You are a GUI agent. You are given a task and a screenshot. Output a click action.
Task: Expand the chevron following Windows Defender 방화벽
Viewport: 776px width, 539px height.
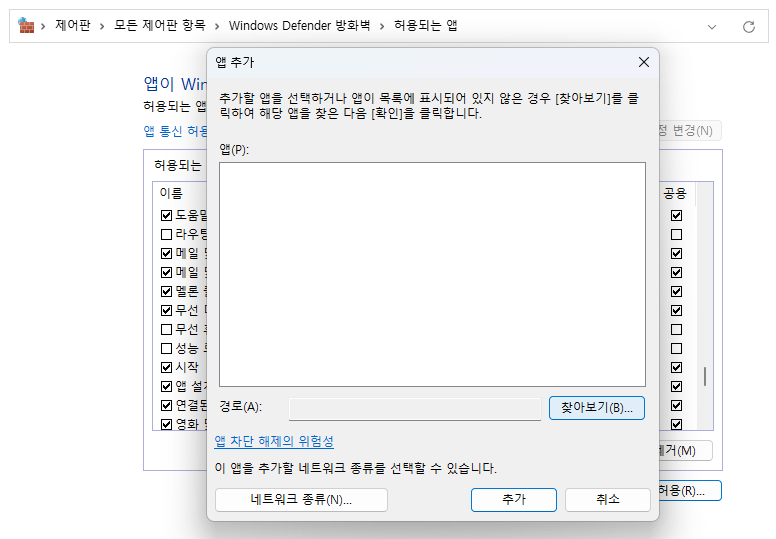point(382,26)
